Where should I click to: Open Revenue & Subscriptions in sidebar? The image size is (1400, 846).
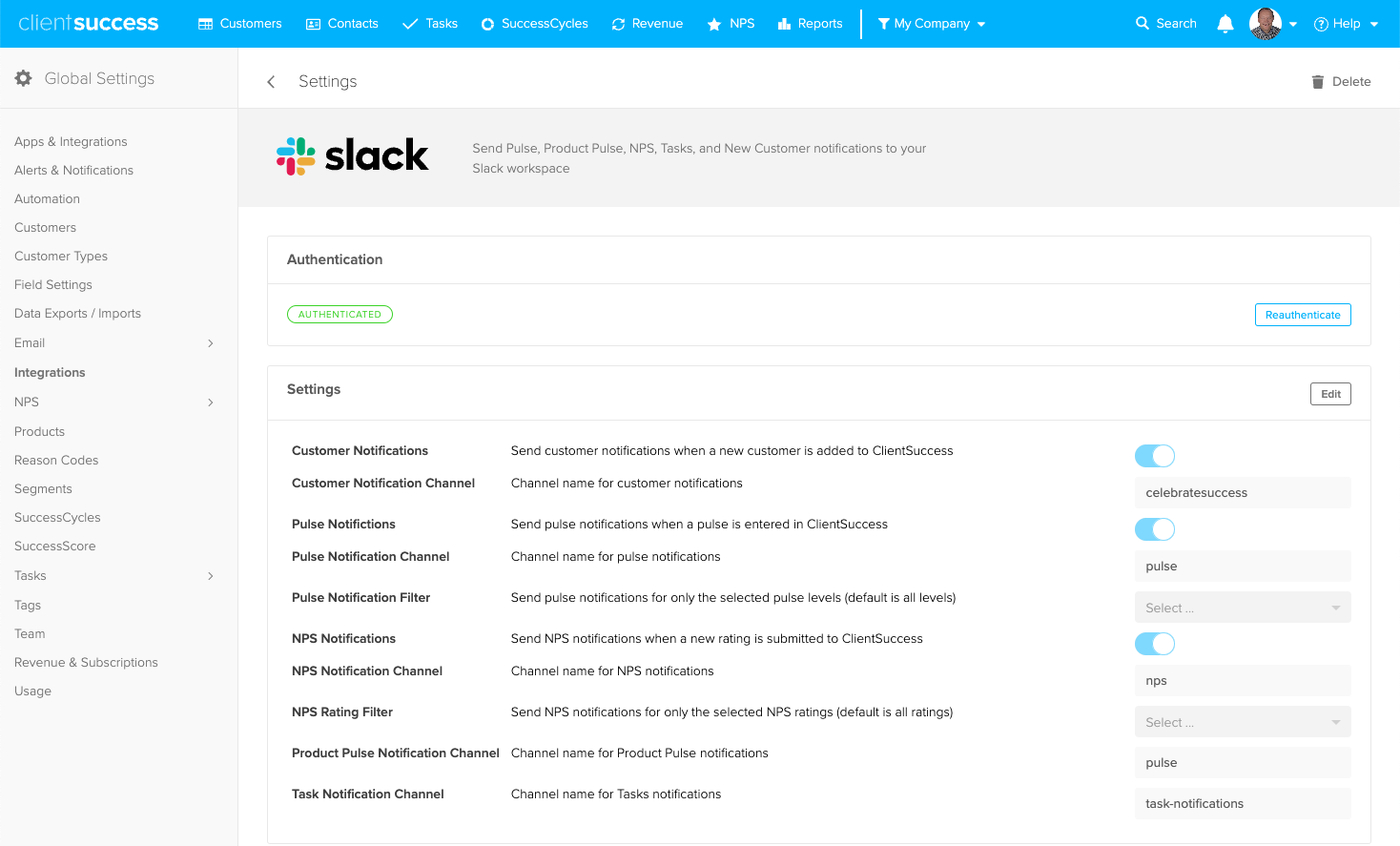[86, 662]
